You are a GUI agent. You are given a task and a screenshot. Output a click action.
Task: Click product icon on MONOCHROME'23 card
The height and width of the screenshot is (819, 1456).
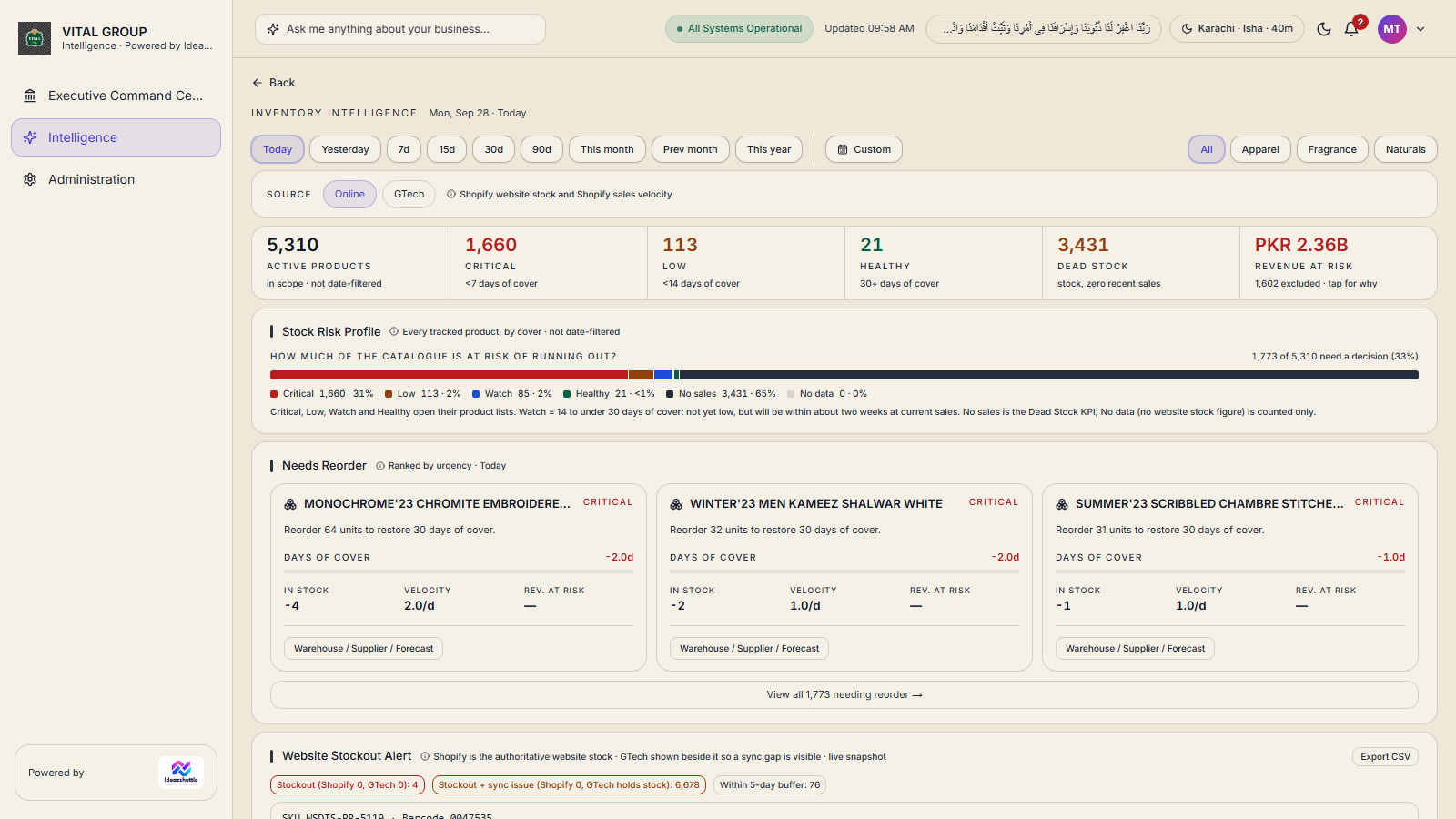pos(290,504)
